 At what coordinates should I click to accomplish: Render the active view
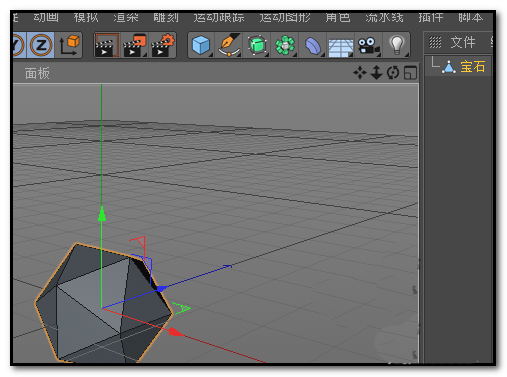[x=106, y=45]
